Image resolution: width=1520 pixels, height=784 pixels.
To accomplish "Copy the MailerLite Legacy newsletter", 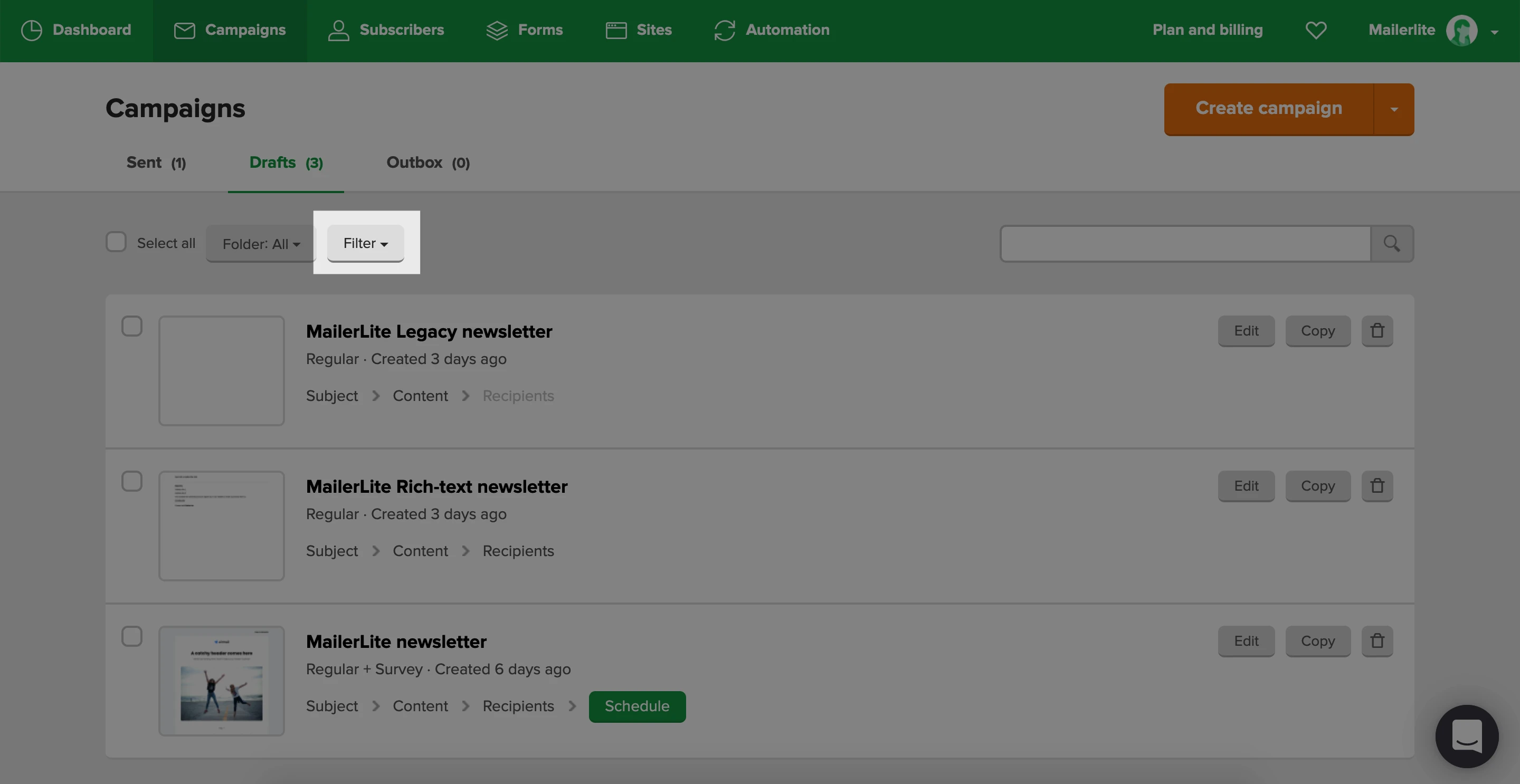I will (1318, 331).
